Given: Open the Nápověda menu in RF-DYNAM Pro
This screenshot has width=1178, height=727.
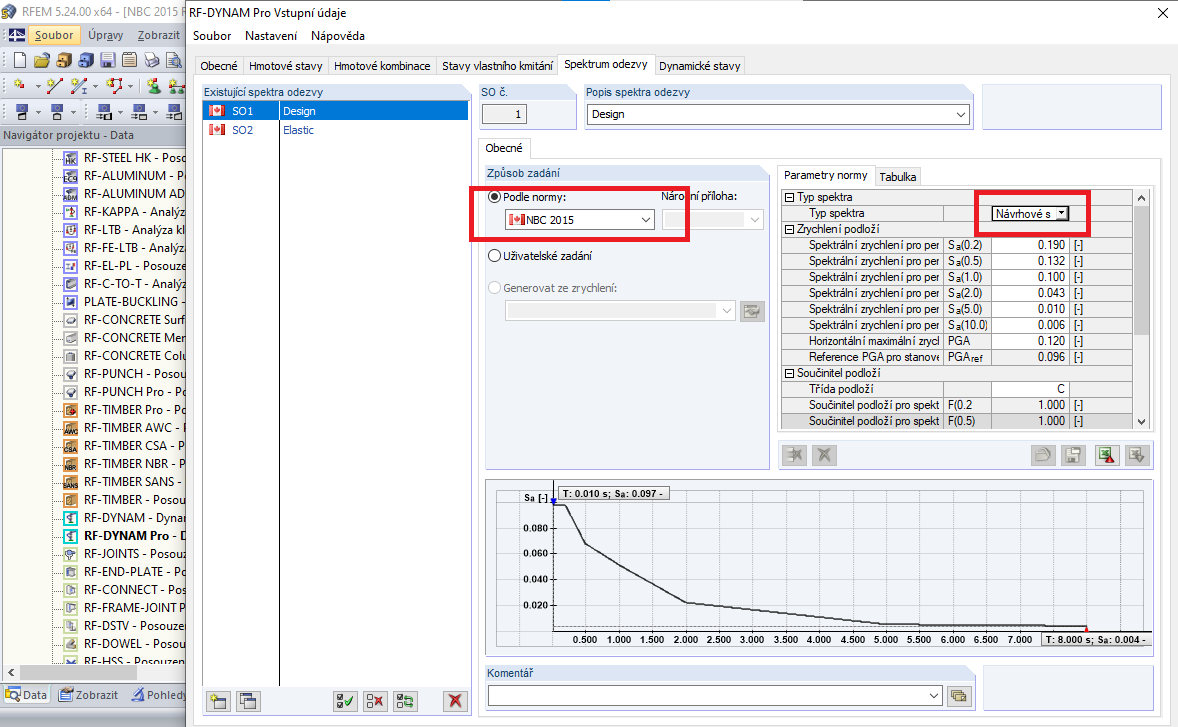Looking at the screenshot, I should point(338,36).
